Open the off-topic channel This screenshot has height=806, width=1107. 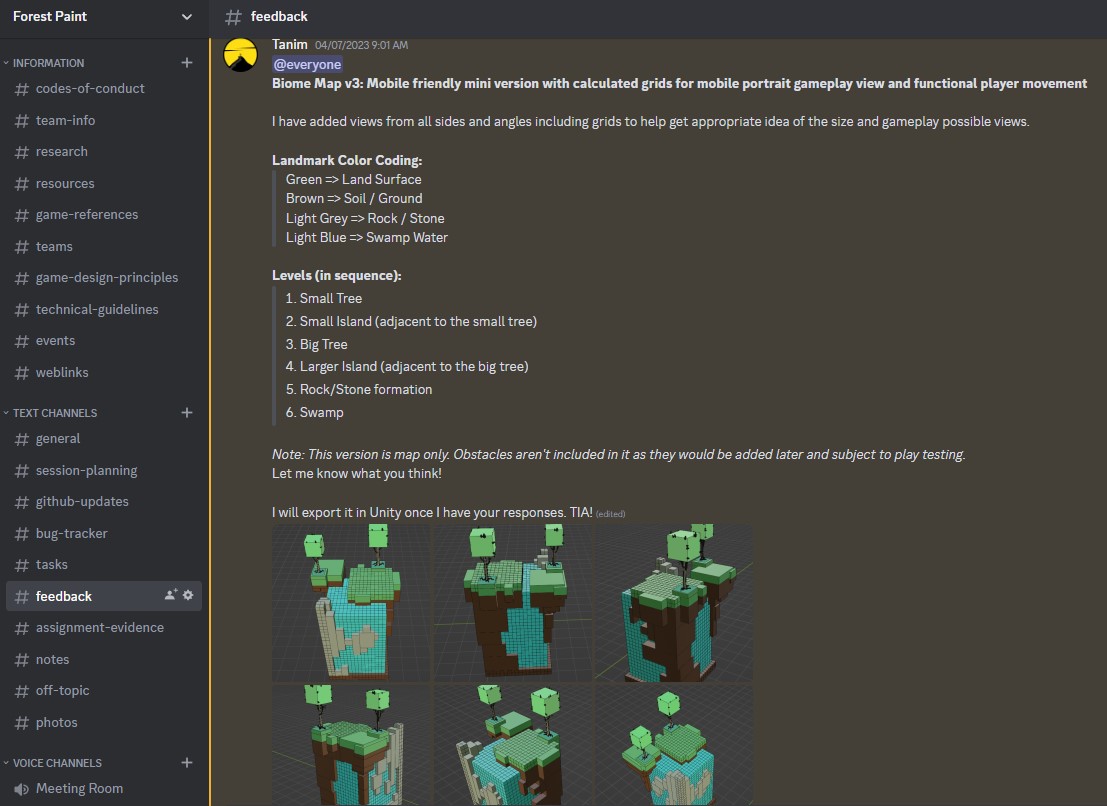[104, 691]
